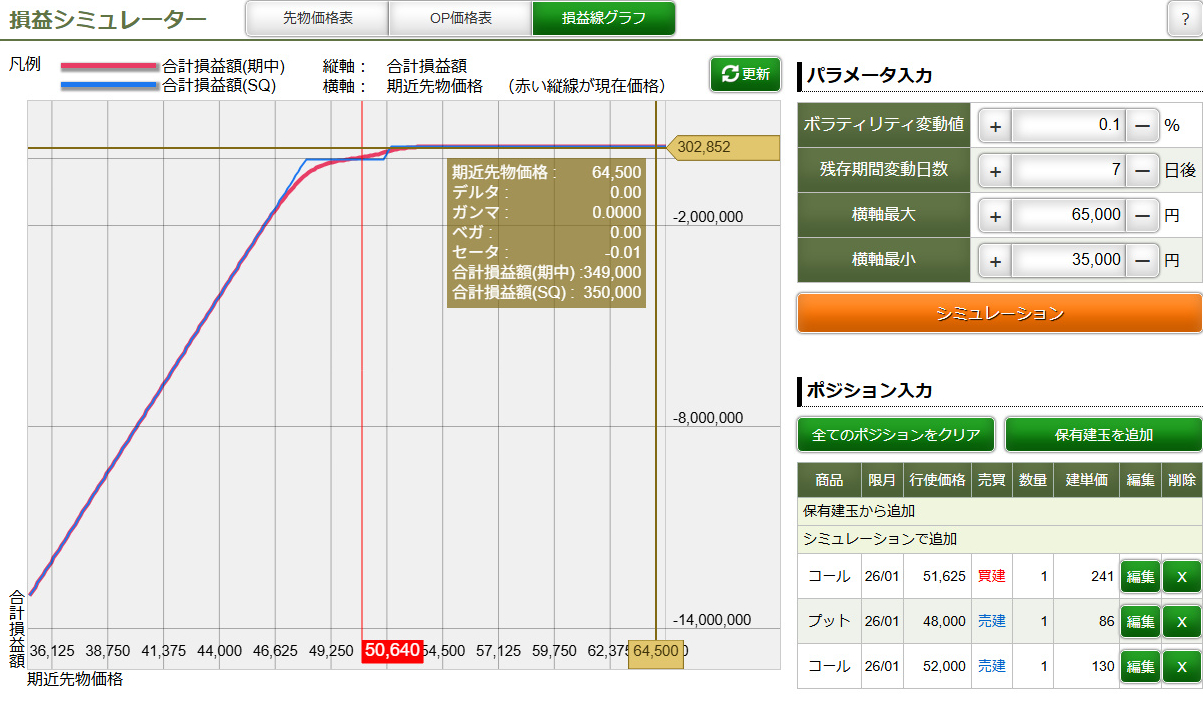Switch to the 先物価格表 tab
The image size is (1203, 728).
[x=317, y=18]
